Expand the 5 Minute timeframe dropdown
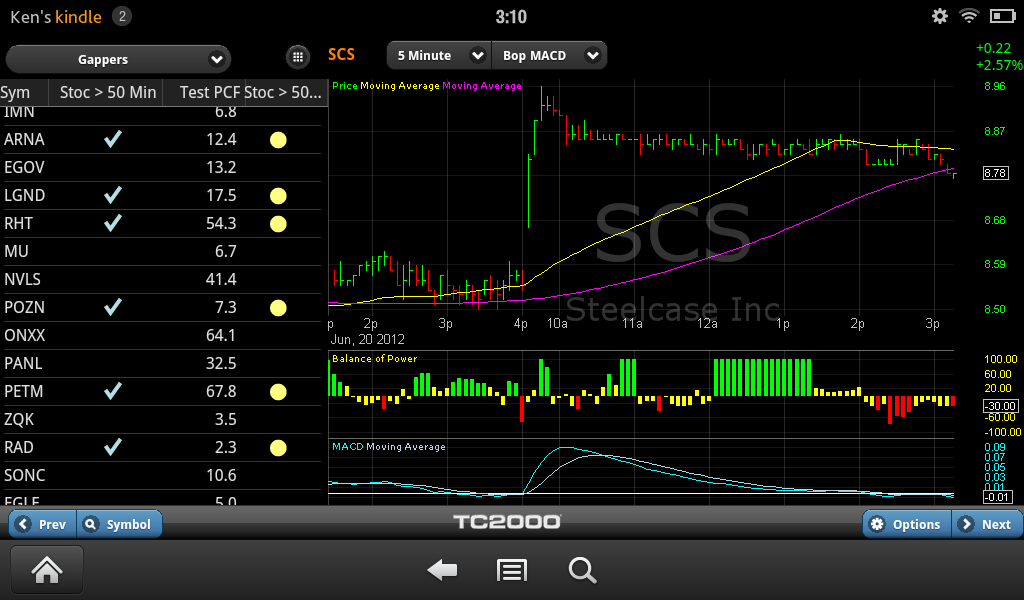 pyautogui.click(x=437, y=56)
